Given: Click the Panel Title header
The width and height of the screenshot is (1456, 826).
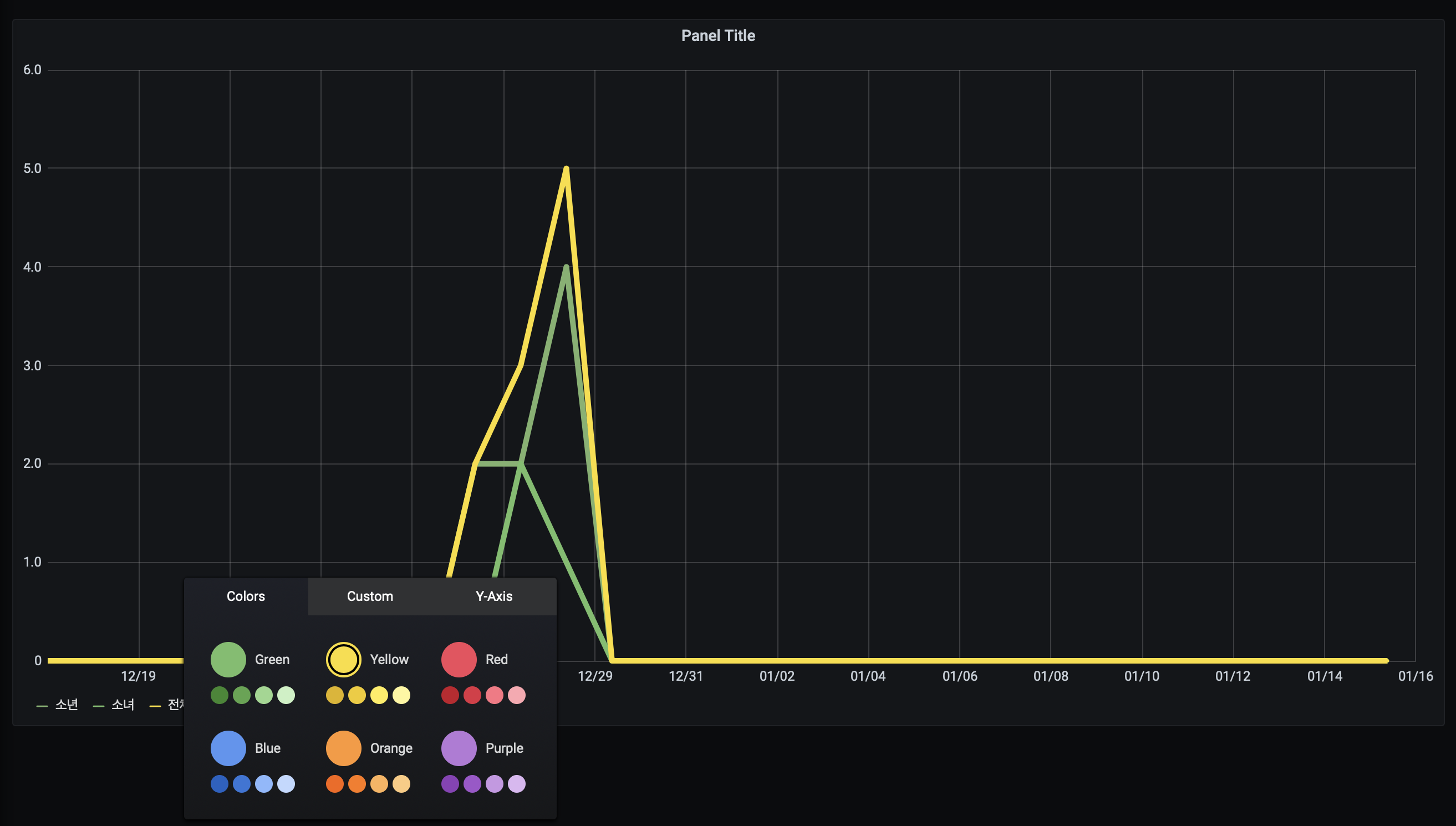Looking at the screenshot, I should [718, 35].
